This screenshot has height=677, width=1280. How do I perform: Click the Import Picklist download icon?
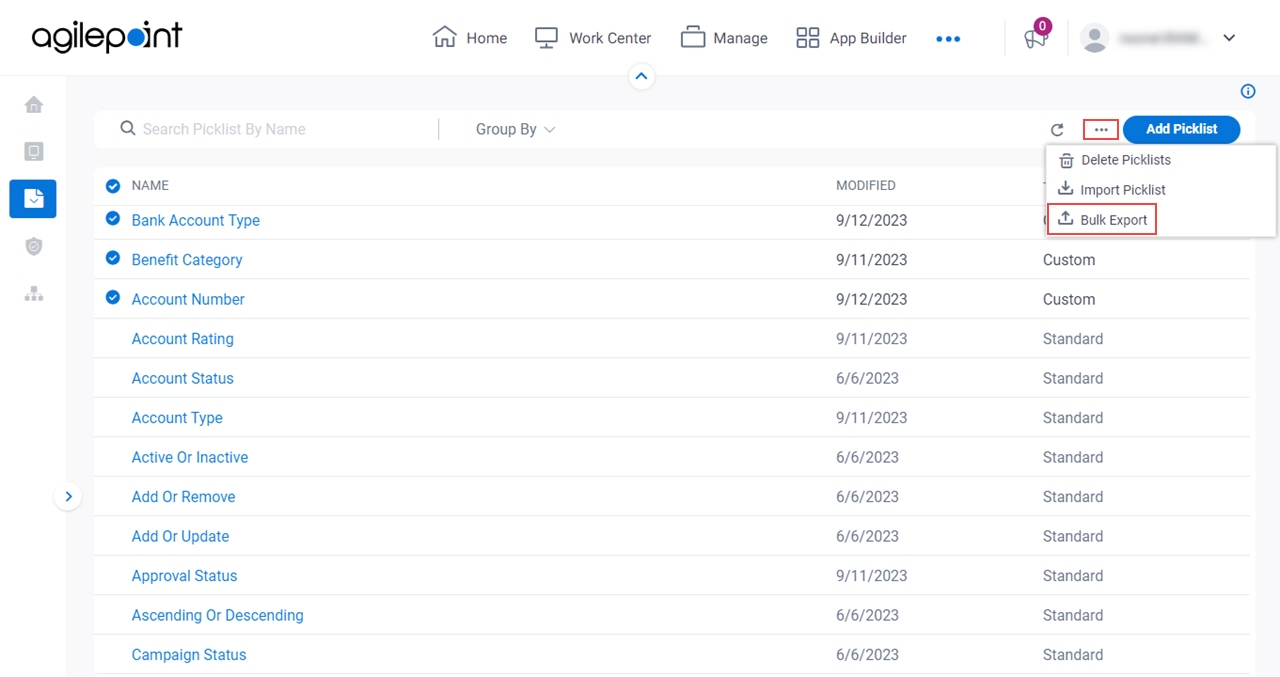[1066, 189]
